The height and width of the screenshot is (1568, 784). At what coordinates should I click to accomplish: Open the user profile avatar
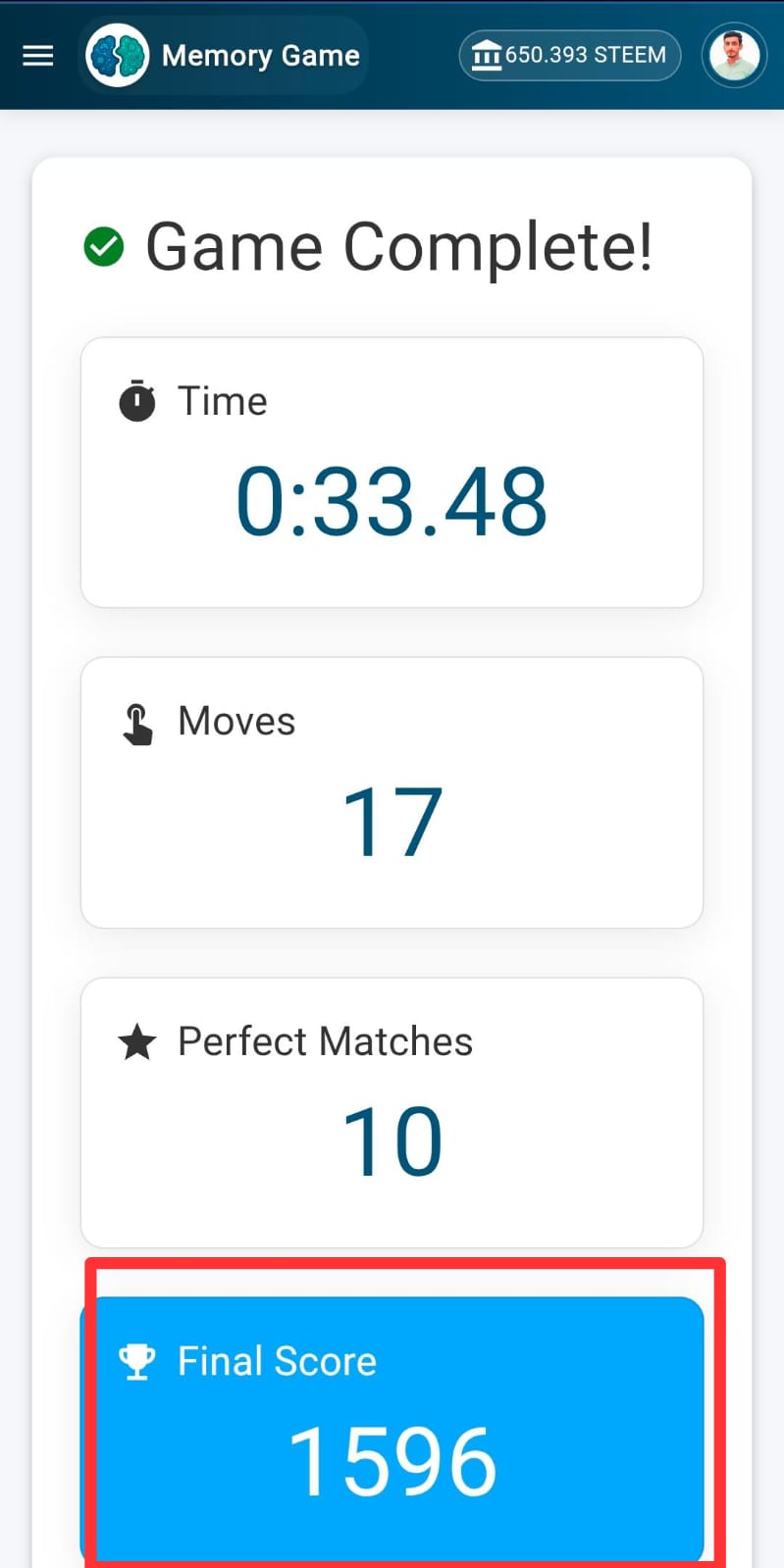(x=734, y=55)
